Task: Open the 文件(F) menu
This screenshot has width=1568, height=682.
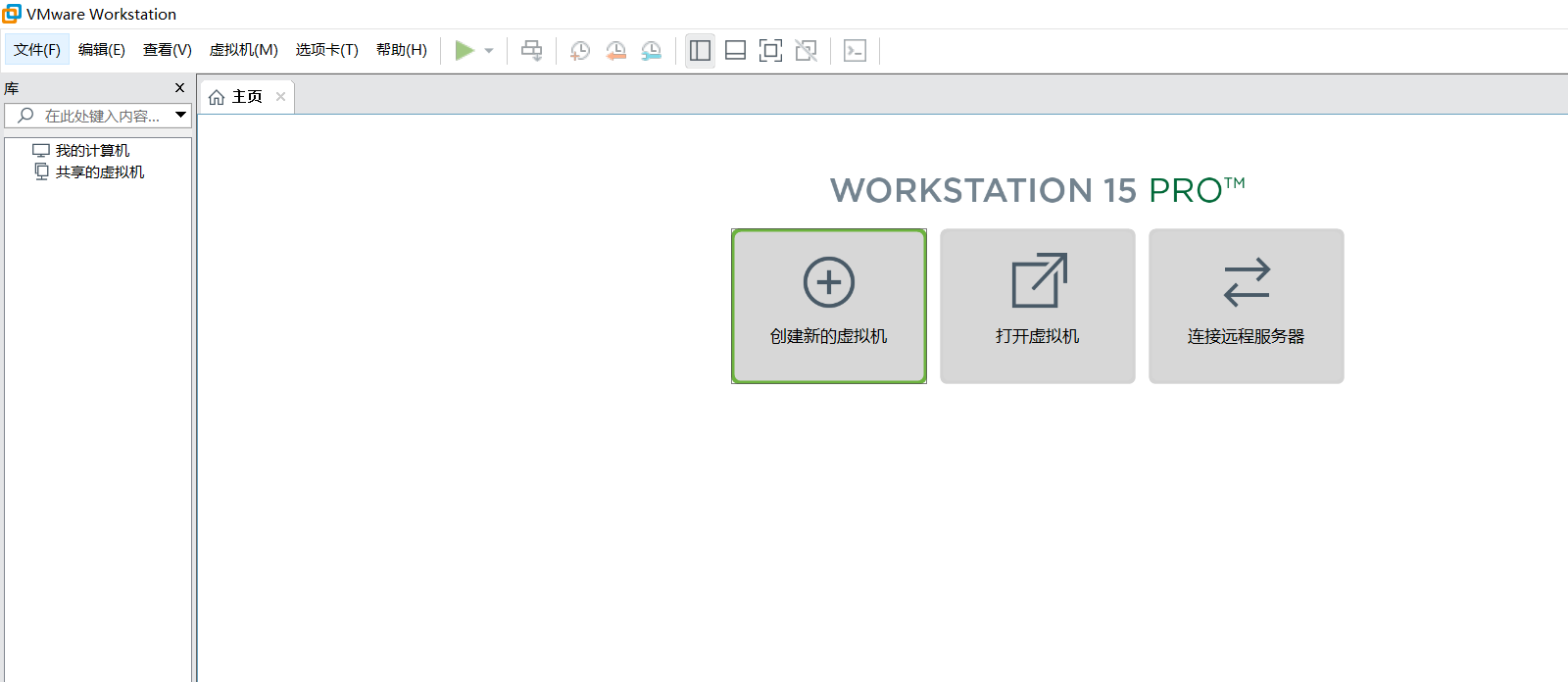Action: pyautogui.click(x=37, y=49)
